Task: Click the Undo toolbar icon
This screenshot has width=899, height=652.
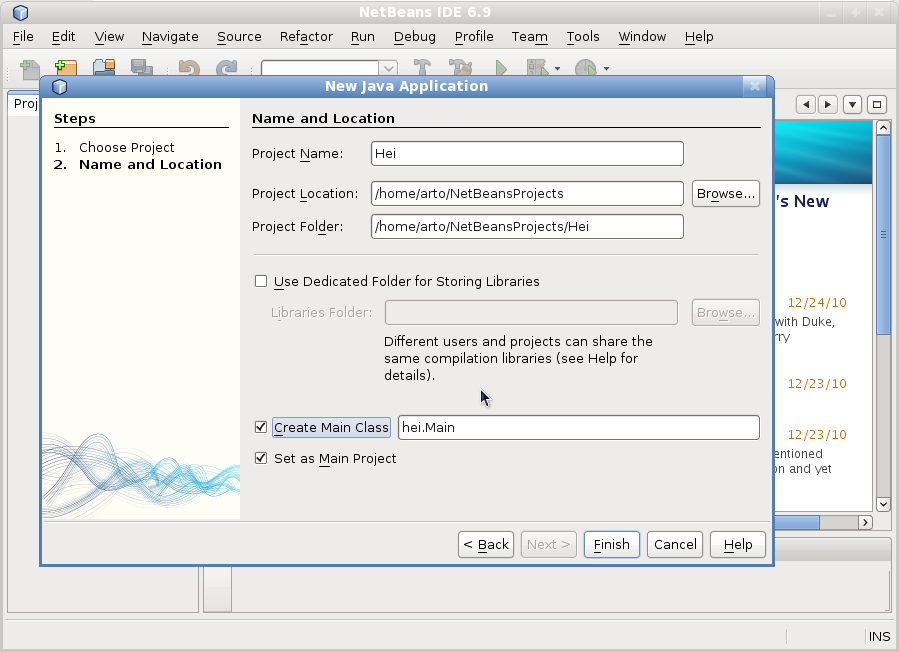Action: coord(189,68)
